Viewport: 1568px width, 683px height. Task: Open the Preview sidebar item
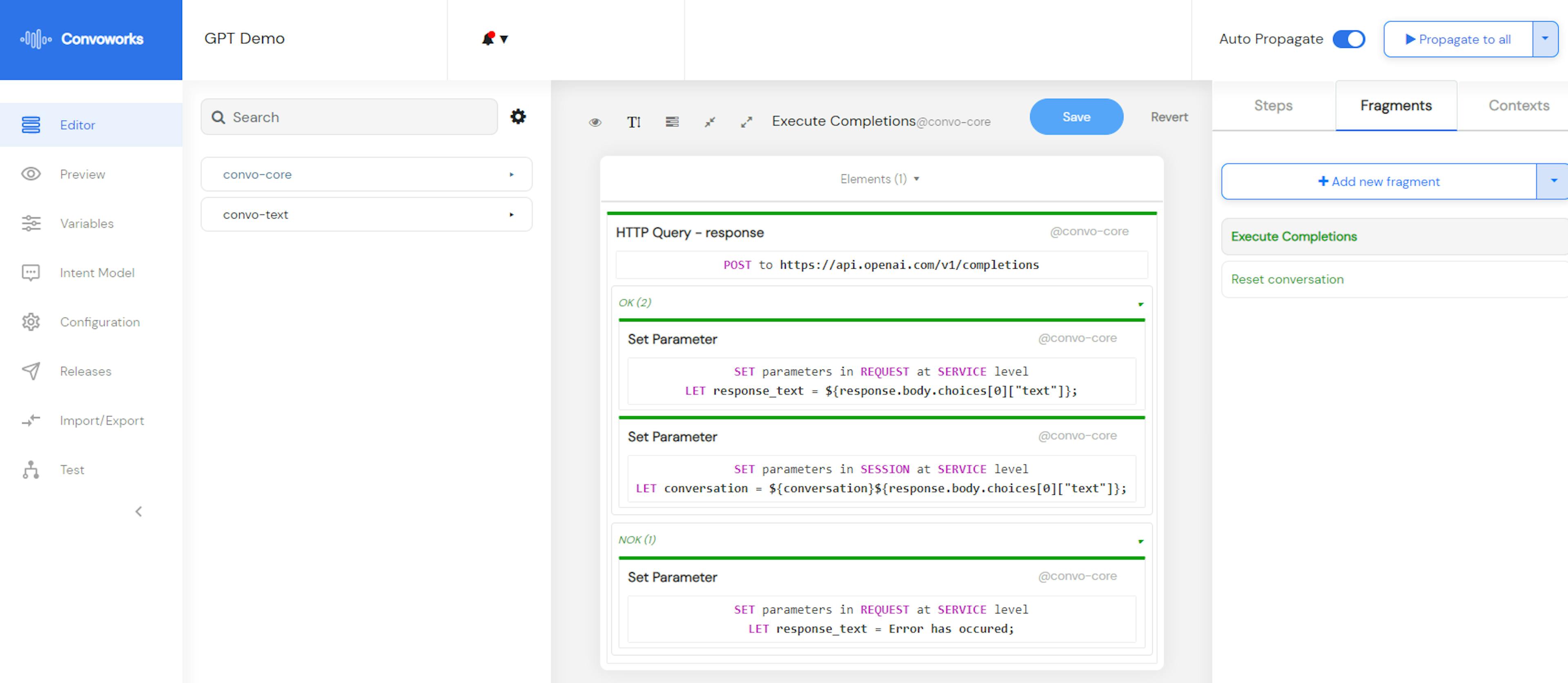pos(91,174)
